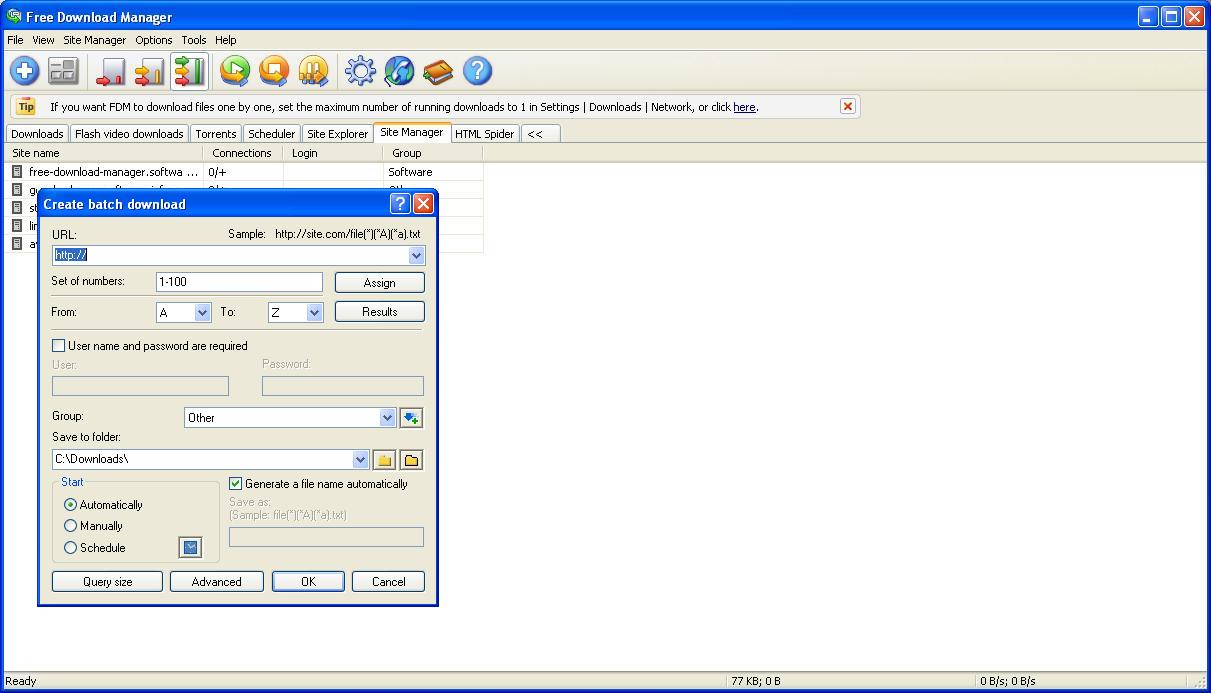This screenshot has height=693, width=1211.
Task: Open the View menu
Action: [43, 40]
